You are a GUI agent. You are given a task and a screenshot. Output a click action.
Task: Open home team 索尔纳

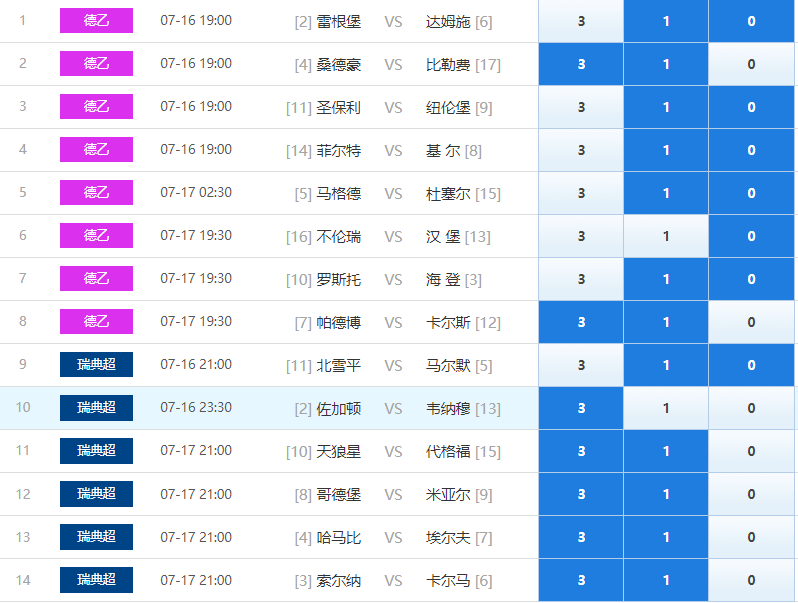(x=338, y=581)
